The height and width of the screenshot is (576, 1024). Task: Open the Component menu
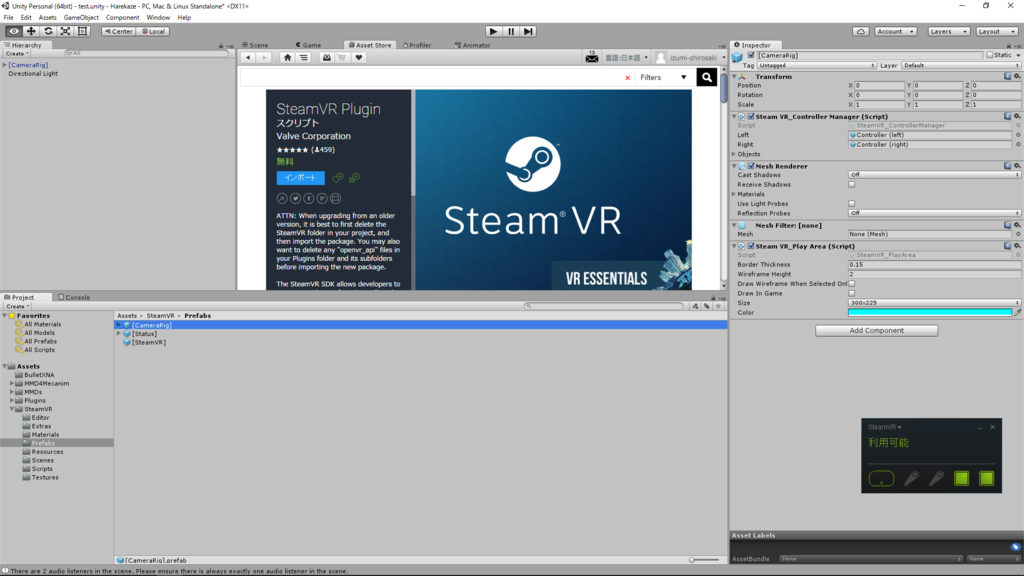(x=122, y=18)
